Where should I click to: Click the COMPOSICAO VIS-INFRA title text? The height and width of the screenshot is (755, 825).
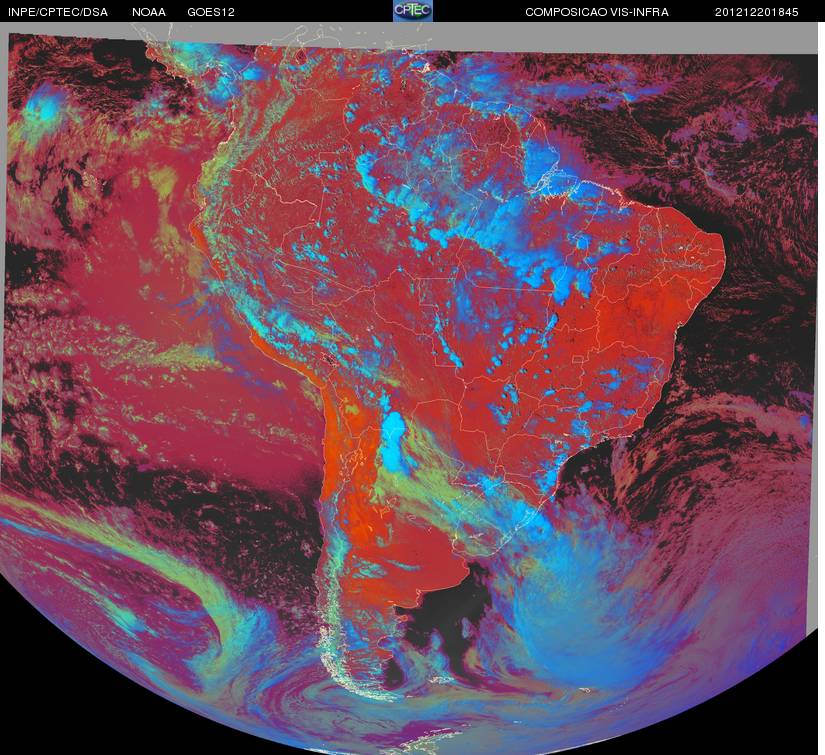(x=597, y=12)
